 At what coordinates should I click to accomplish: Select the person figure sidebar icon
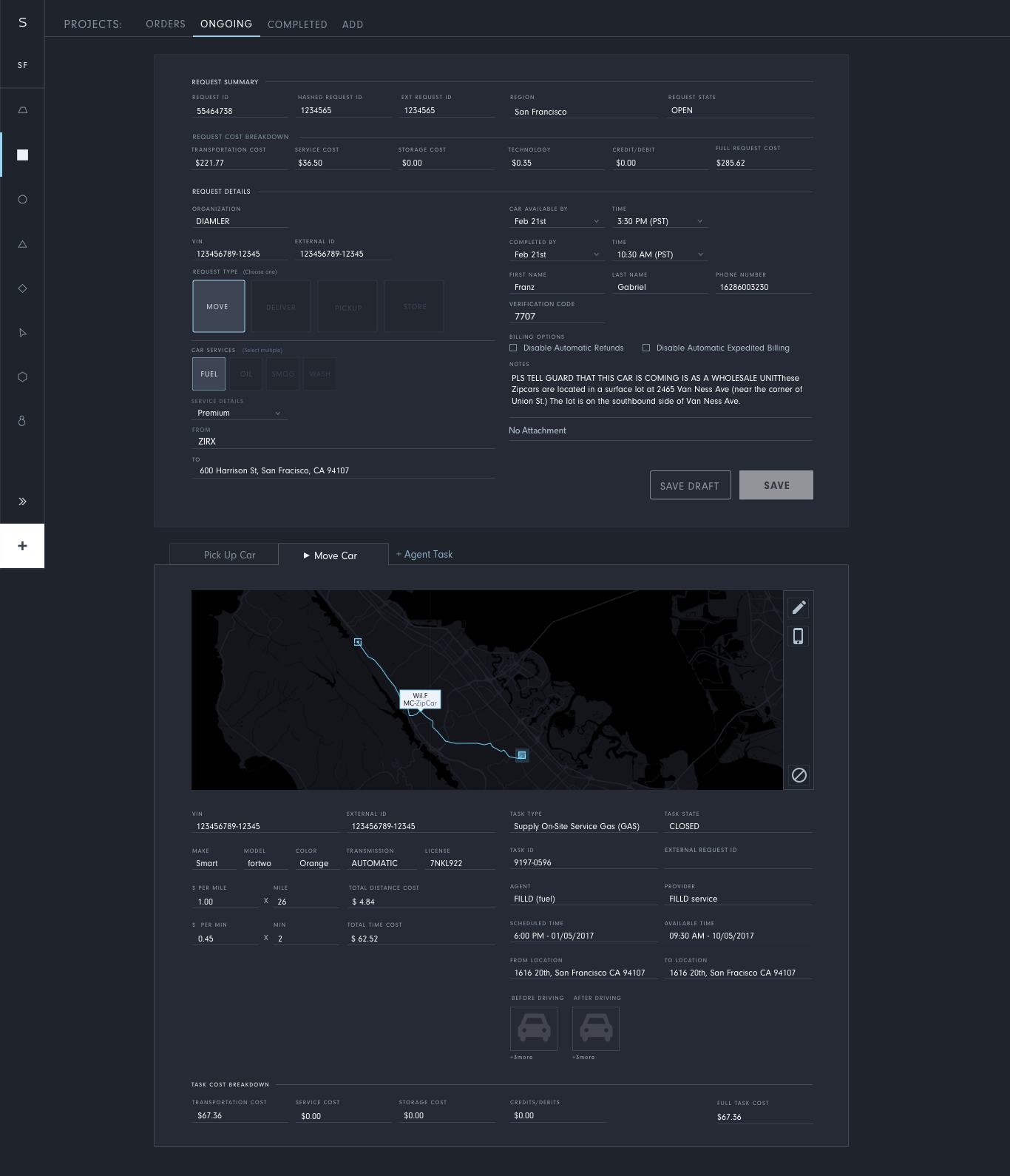tap(21, 420)
